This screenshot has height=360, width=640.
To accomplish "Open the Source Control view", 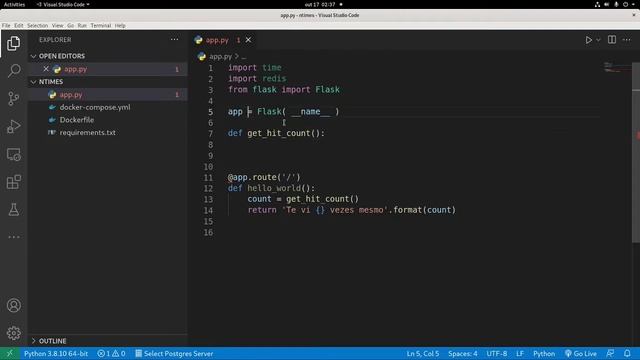I will click(13, 98).
